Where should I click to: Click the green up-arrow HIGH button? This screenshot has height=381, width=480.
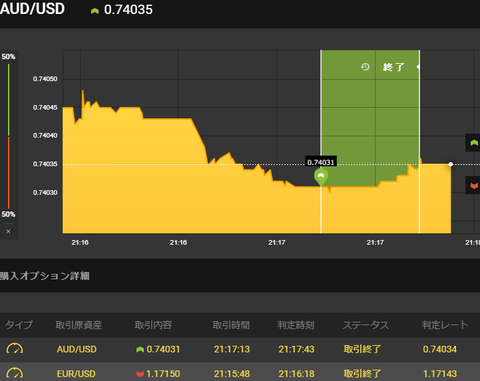click(x=473, y=143)
